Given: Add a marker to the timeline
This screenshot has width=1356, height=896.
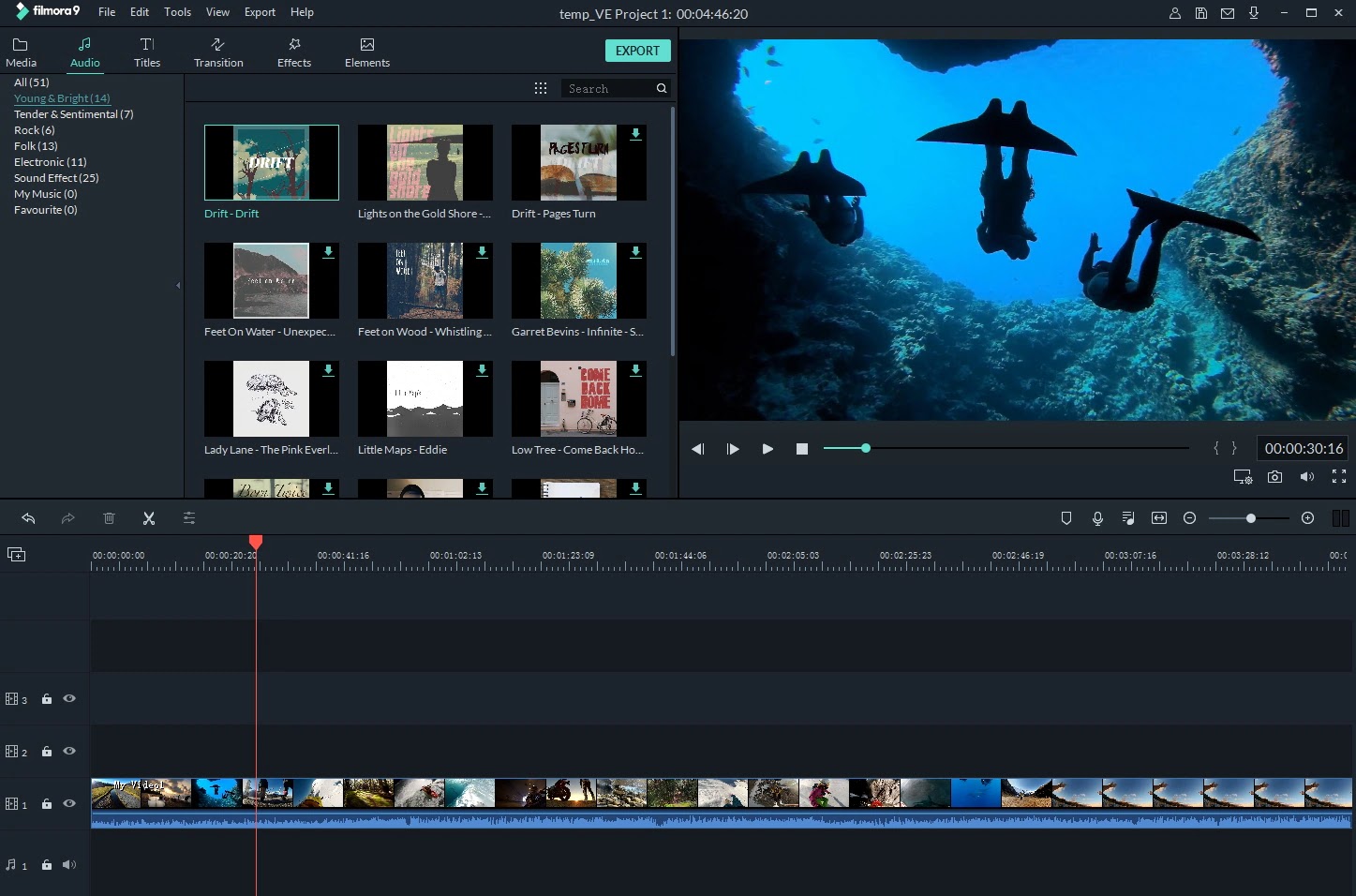Looking at the screenshot, I should pos(1066,517).
